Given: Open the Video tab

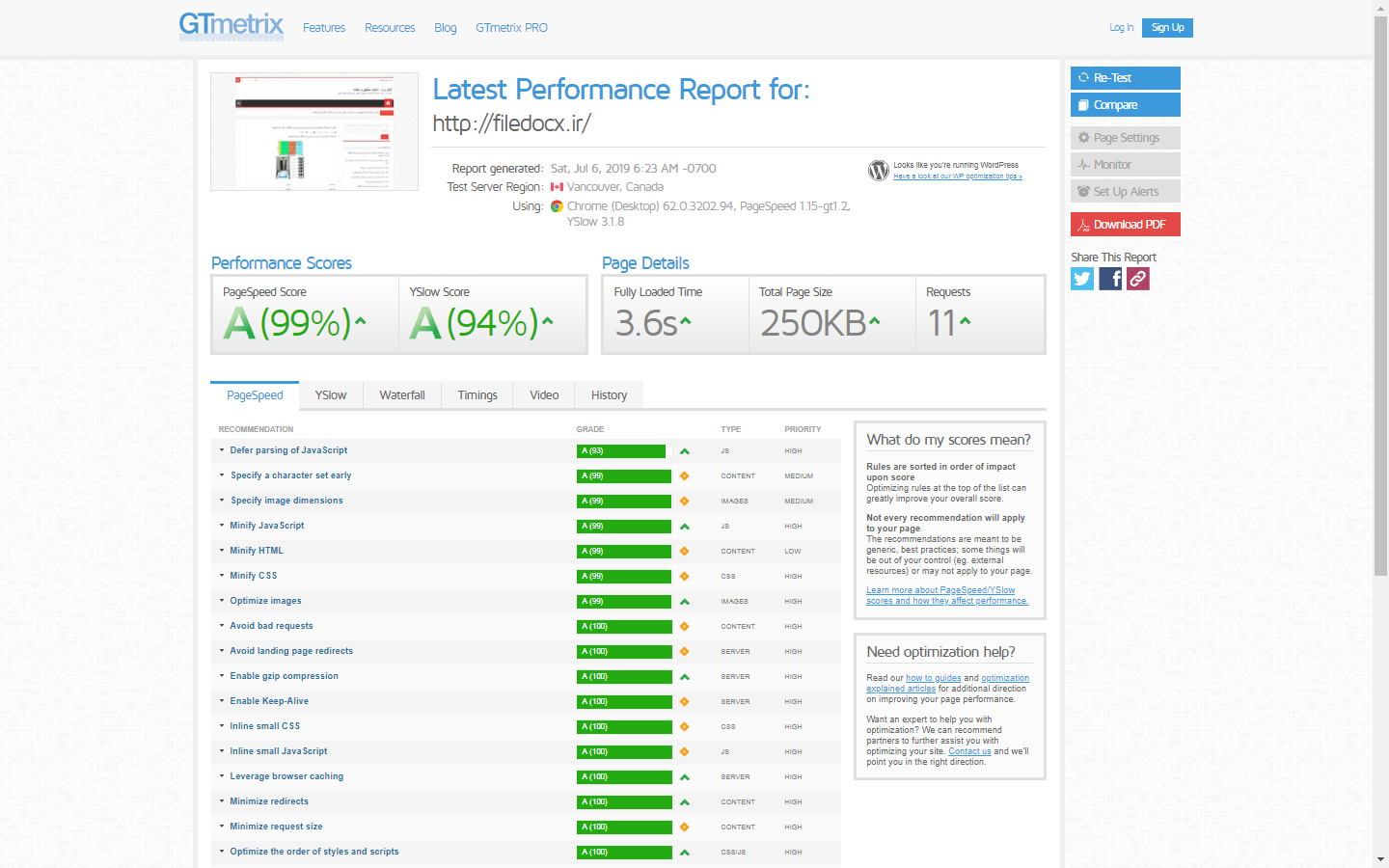Looking at the screenshot, I should tap(544, 395).
